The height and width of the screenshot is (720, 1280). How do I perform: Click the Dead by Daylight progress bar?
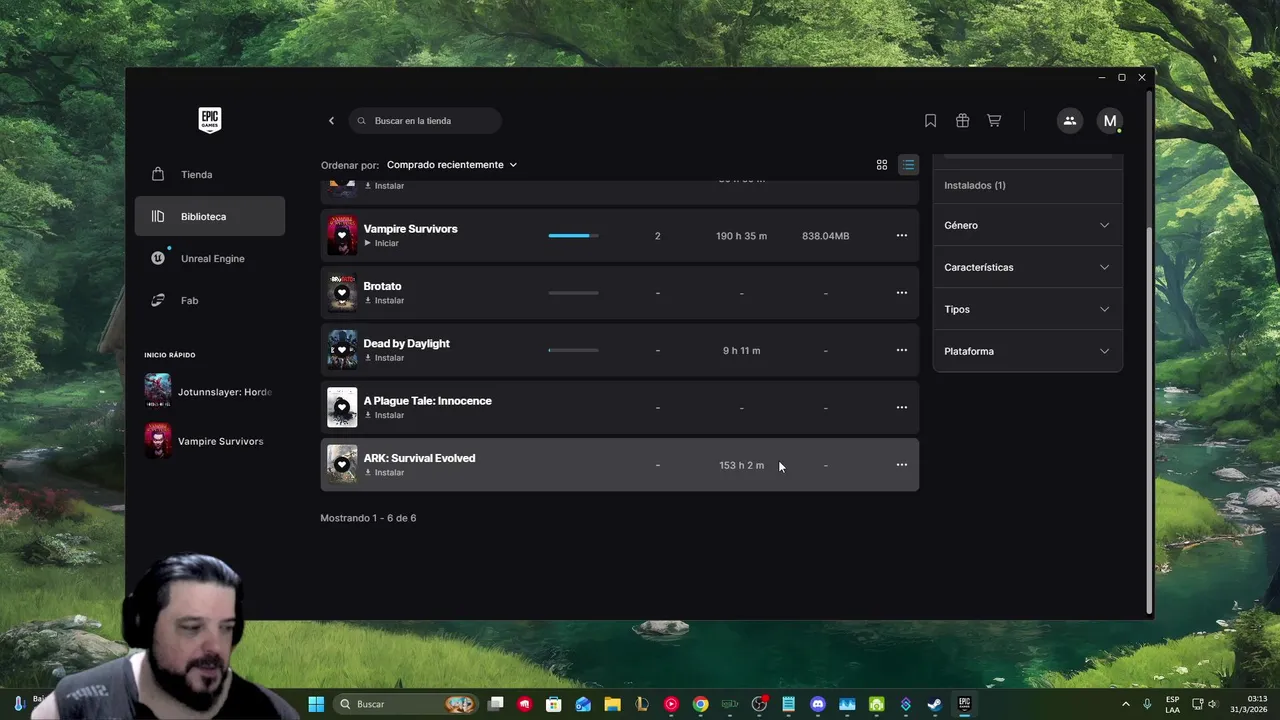(574, 350)
